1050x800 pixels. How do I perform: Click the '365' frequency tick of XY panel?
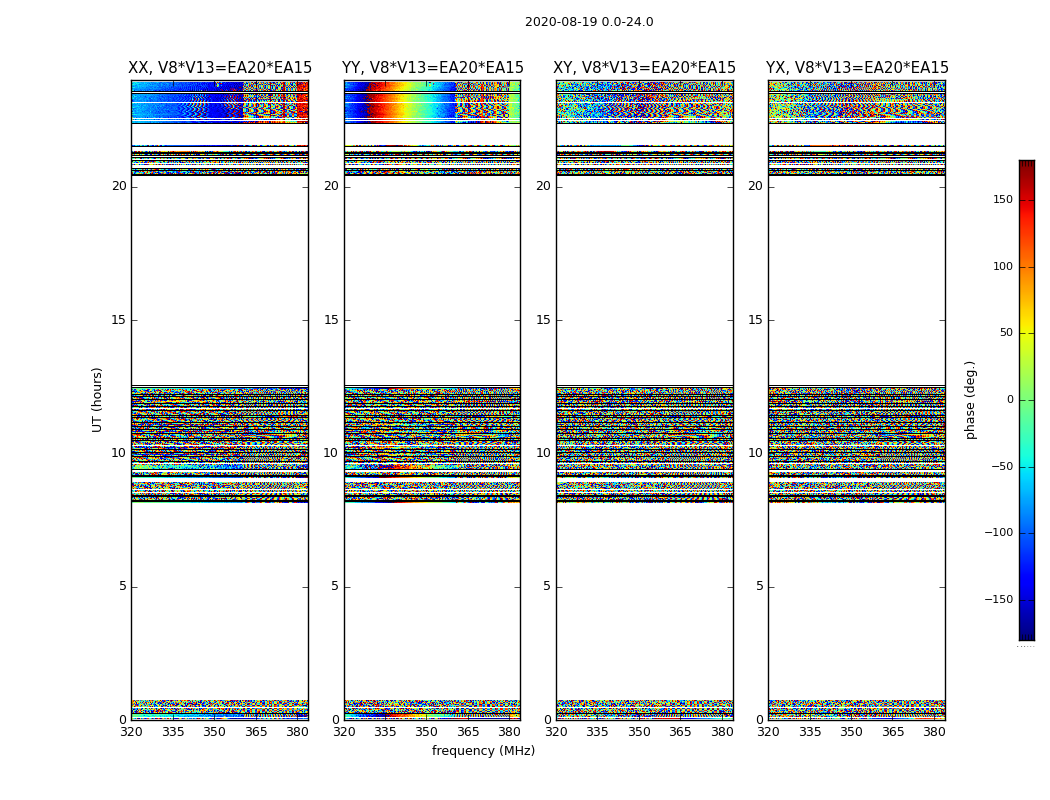click(680, 732)
